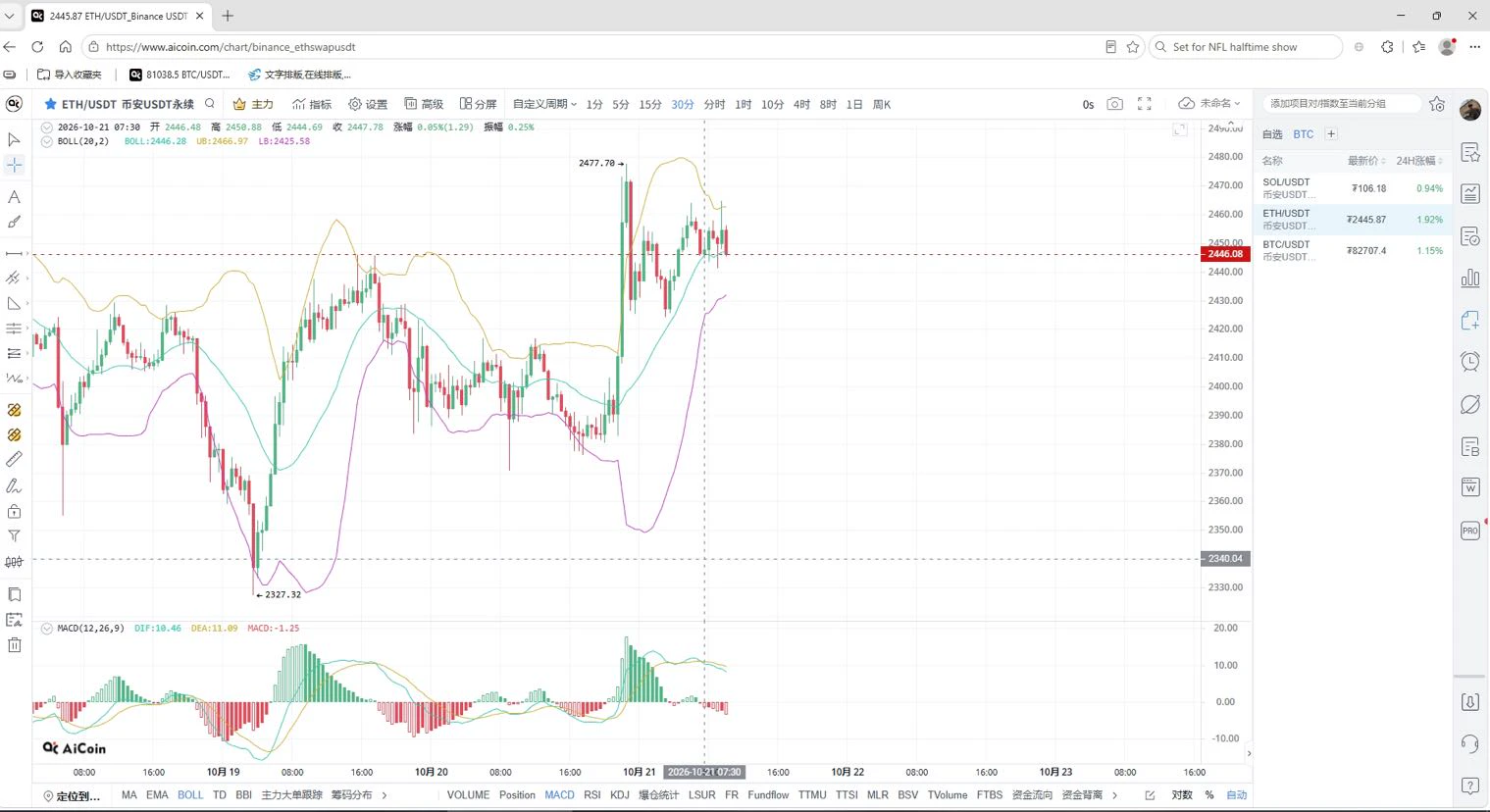Open chart 设置 settings

(368, 104)
